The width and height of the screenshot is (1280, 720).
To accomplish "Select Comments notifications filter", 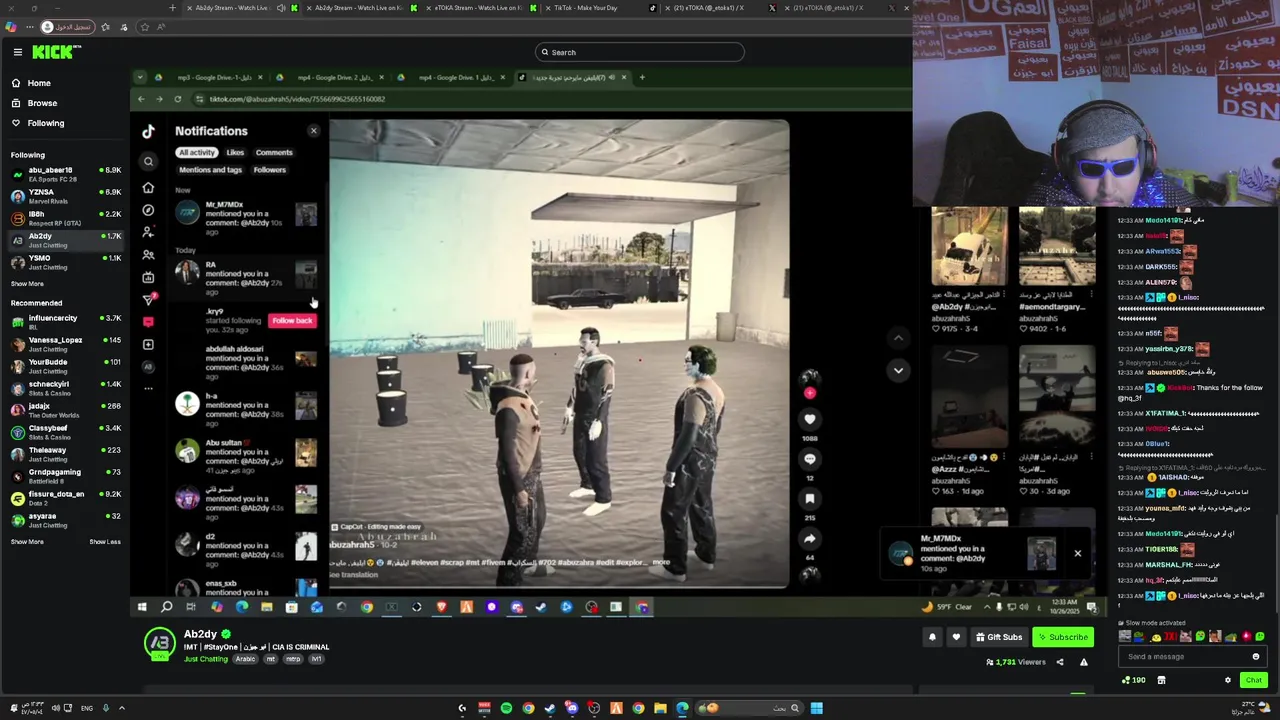I will point(274,153).
